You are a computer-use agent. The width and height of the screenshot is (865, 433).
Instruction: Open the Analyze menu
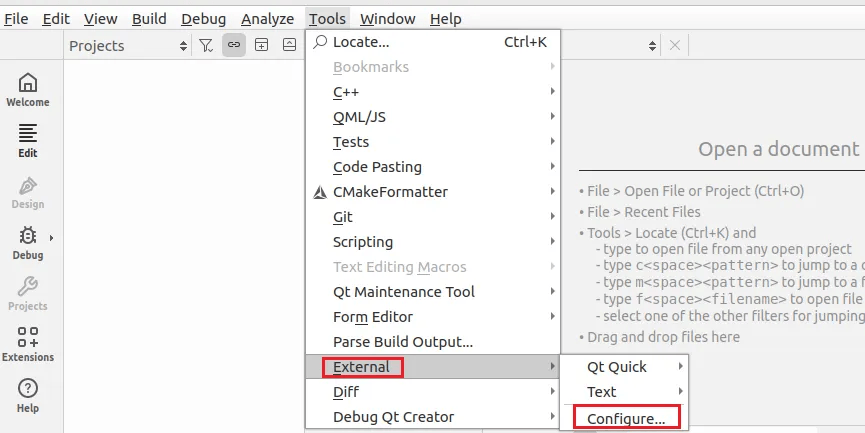267,19
